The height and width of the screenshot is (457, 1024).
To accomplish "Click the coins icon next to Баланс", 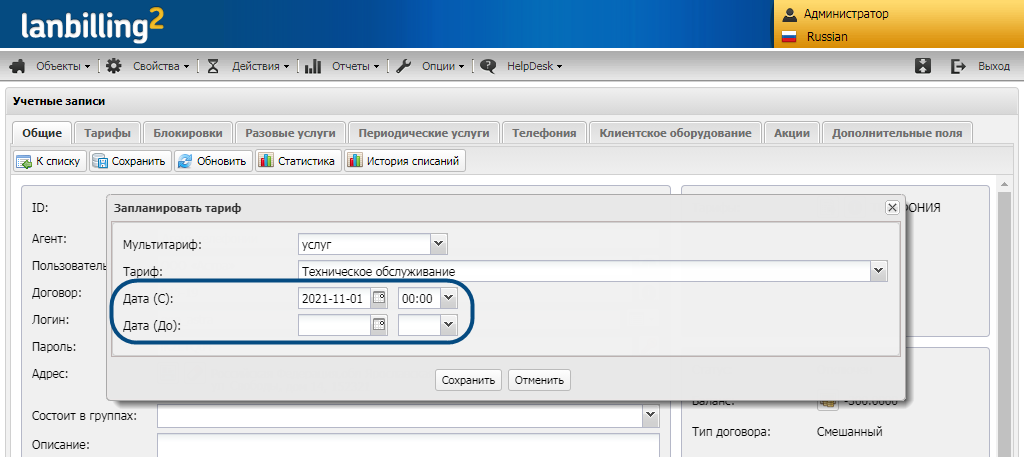I will (827, 402).
